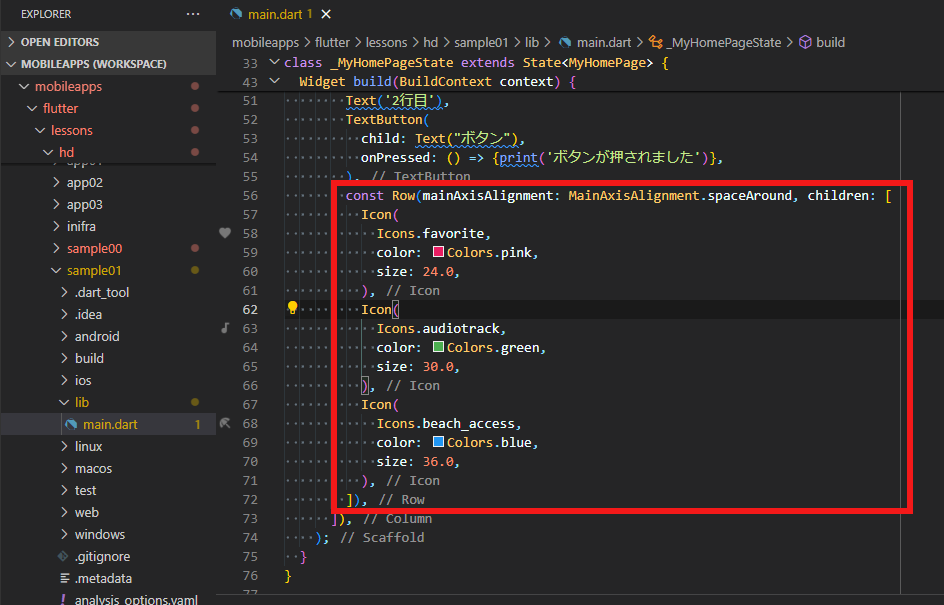
Task: Open the .gitignore file in explorer
Action: tap(102, 556)
